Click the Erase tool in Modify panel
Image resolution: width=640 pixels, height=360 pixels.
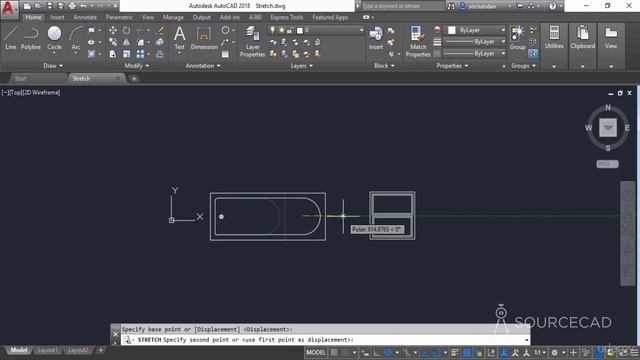tap(160, 30)
